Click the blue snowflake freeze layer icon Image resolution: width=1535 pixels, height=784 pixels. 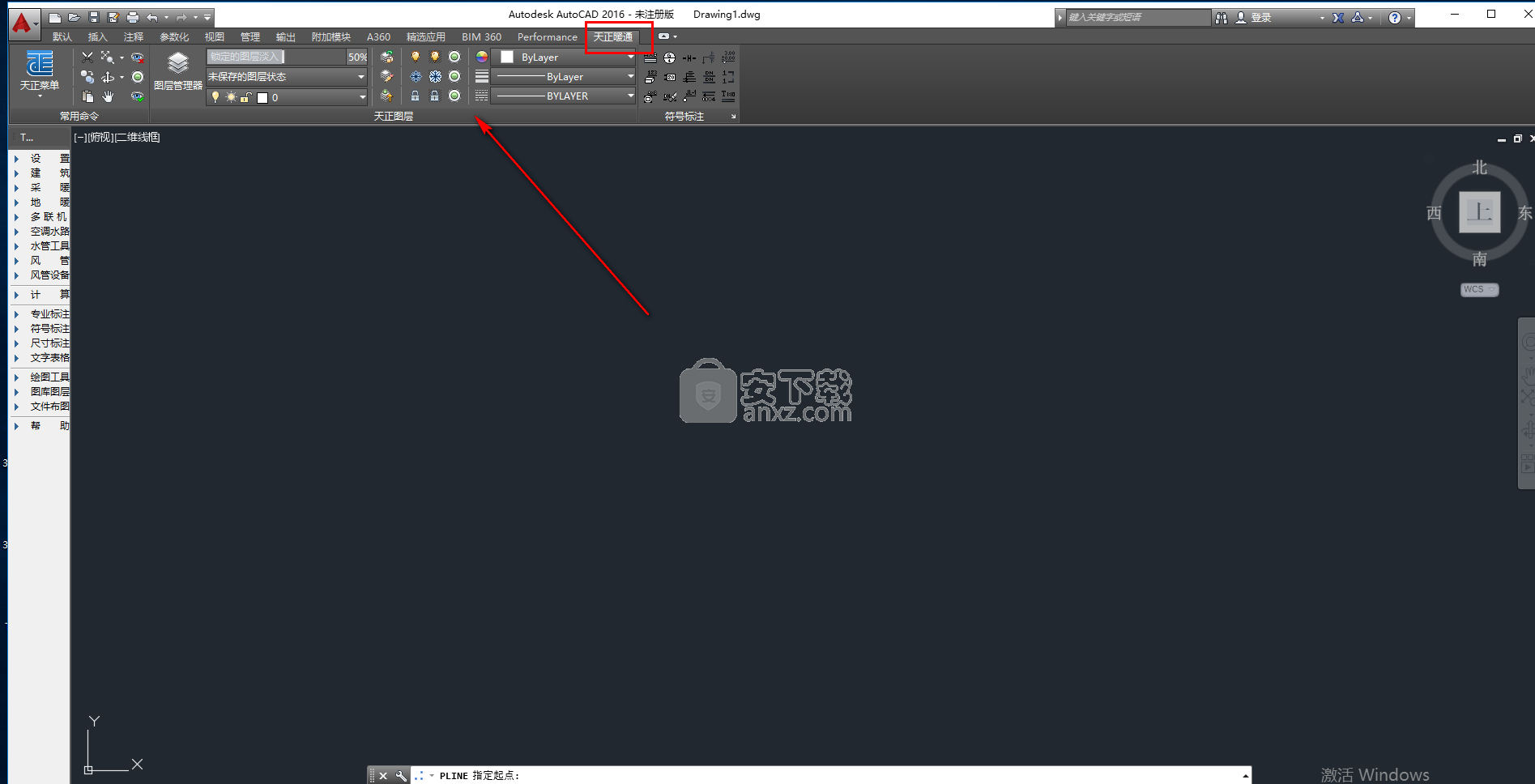(416, 76)
